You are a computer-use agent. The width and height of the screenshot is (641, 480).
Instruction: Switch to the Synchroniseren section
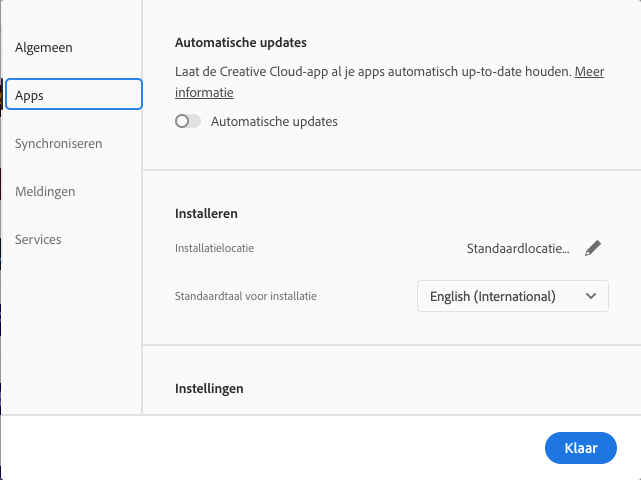coord(58,143)
